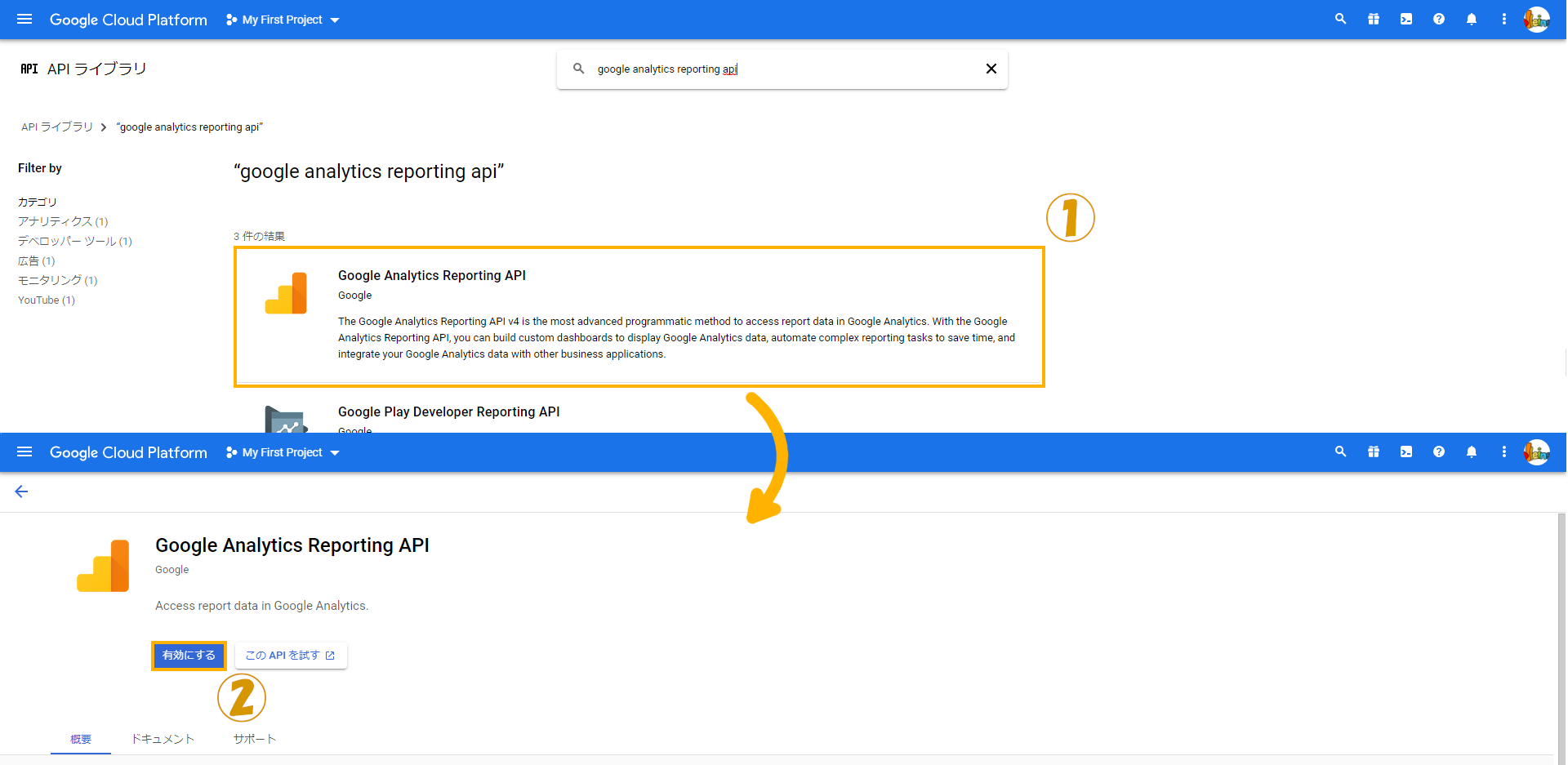Click the search magnifier in the blue bar
The width and height of the screenshot is (1568, 765).
coord(1340,19)
